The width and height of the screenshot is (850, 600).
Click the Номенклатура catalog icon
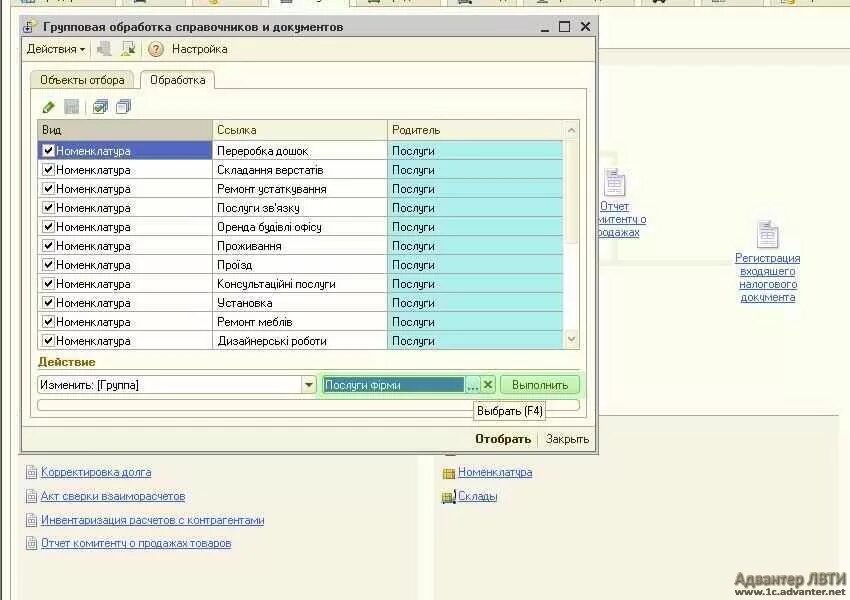click(x=449, y=473)
